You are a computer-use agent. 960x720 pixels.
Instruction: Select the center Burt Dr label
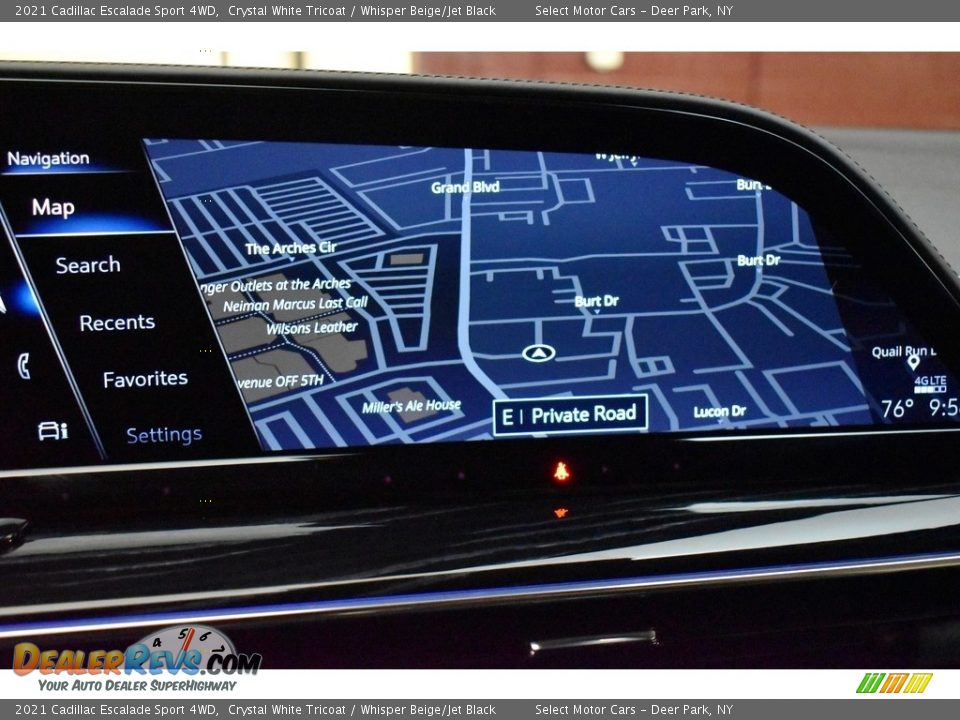pos(596,301)
